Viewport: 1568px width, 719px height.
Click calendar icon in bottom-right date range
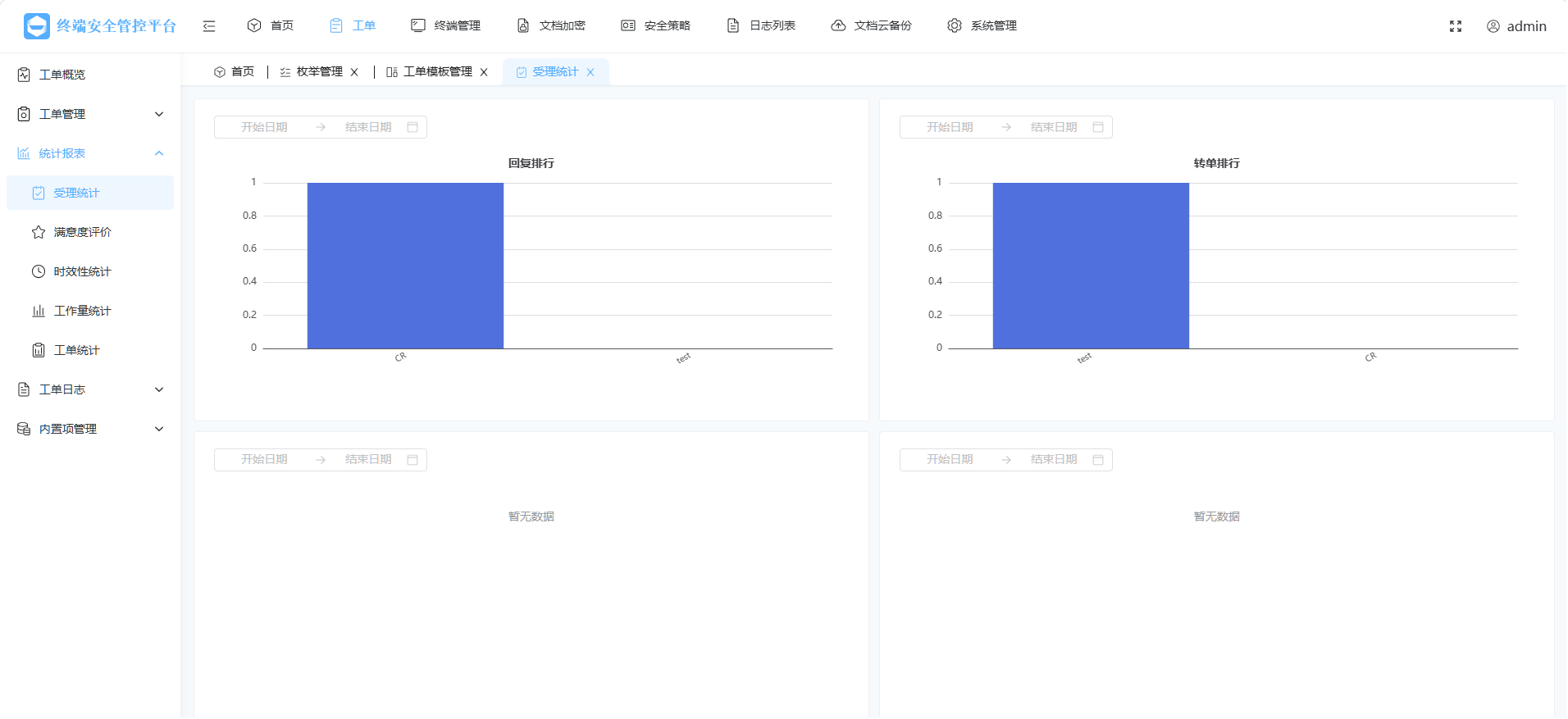pyautogui.click(x=1098, y=460)
